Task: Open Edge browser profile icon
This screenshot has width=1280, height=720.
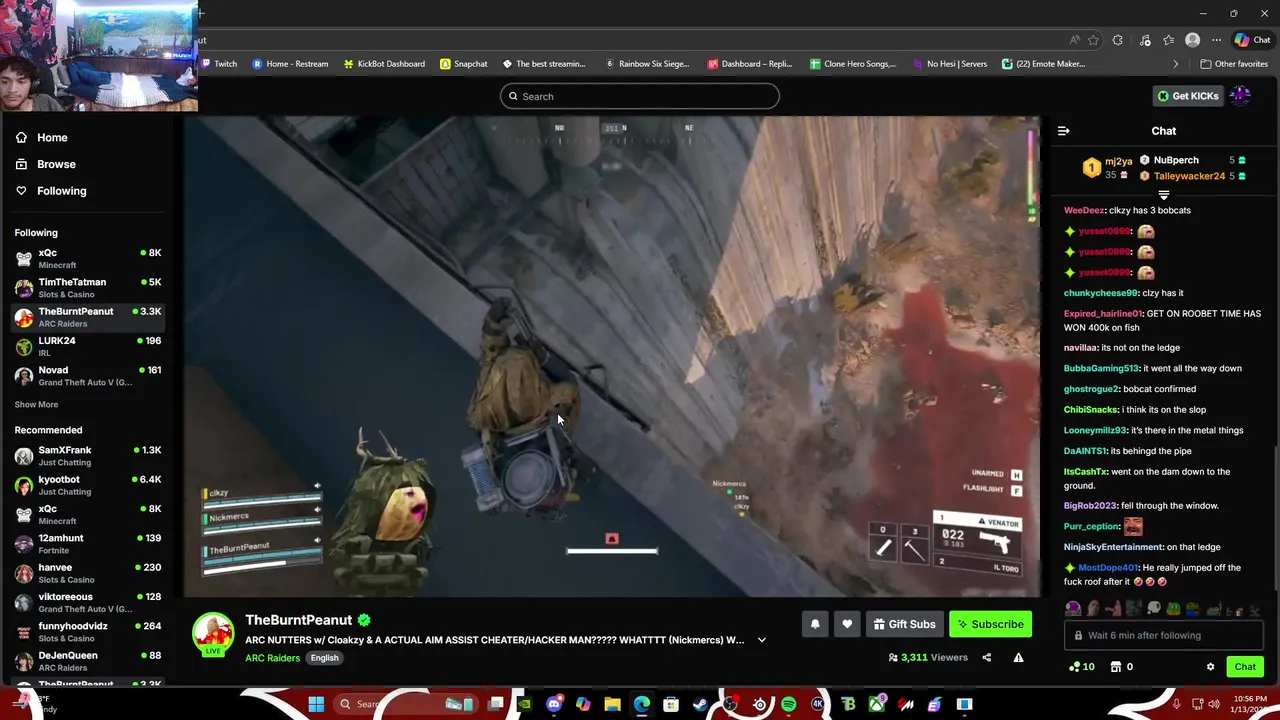Action: (1192, 40)
